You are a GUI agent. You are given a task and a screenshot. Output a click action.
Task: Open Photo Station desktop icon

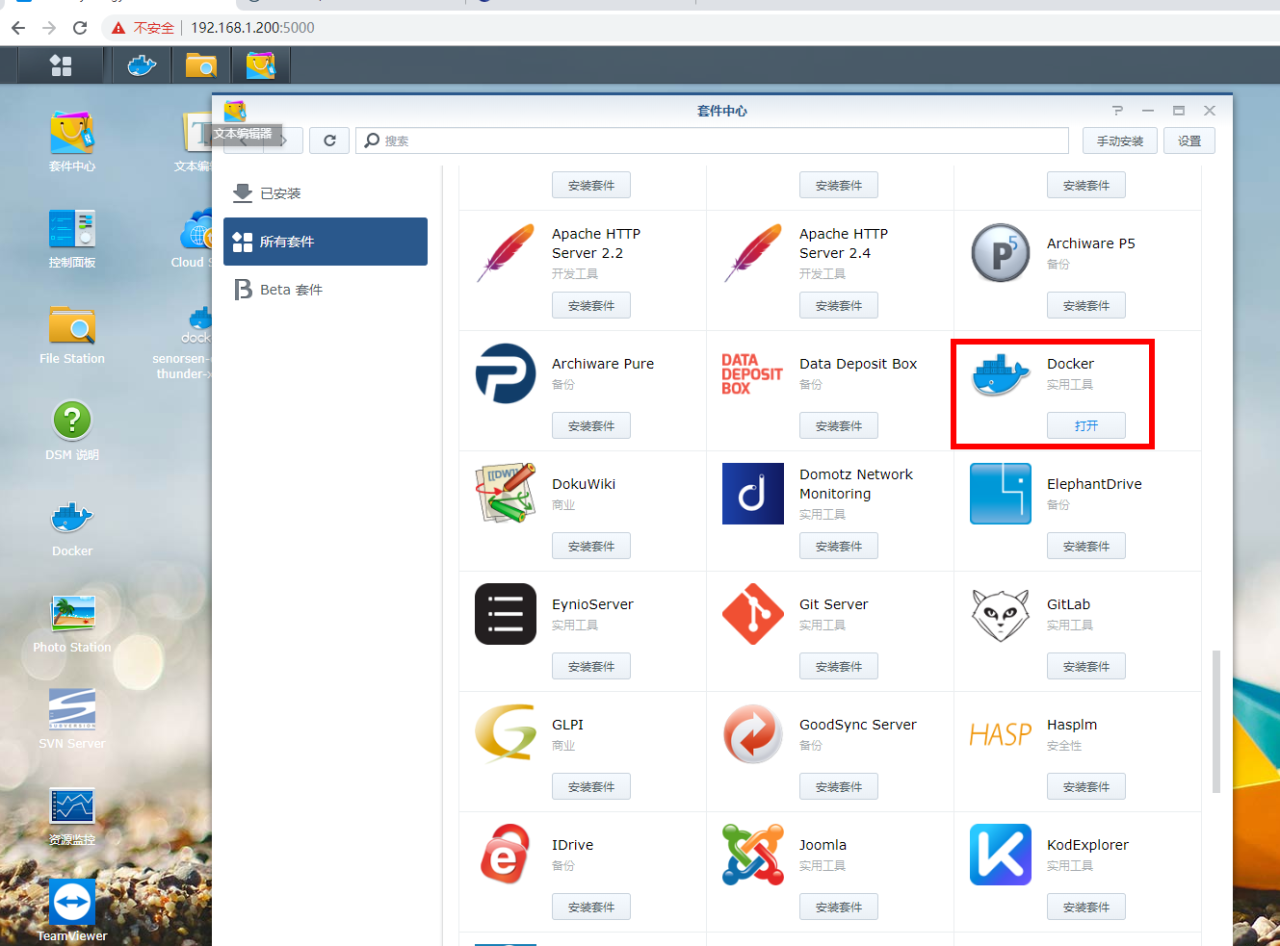72,614
